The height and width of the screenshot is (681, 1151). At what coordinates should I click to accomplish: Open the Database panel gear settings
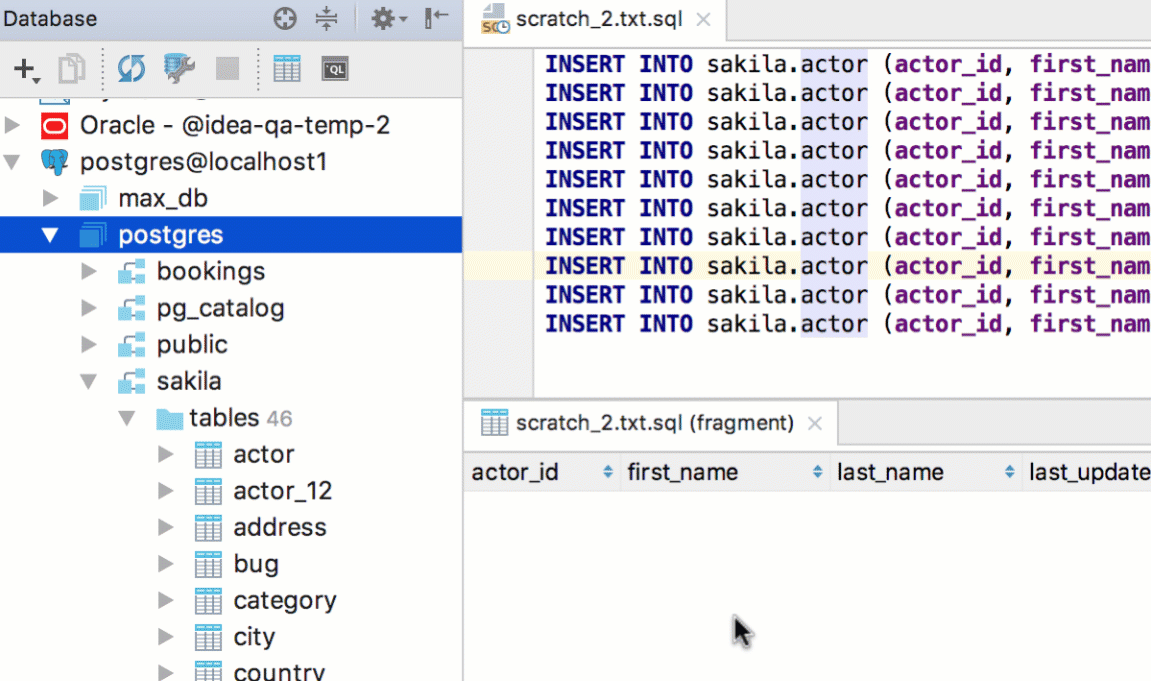coord(388,18)
